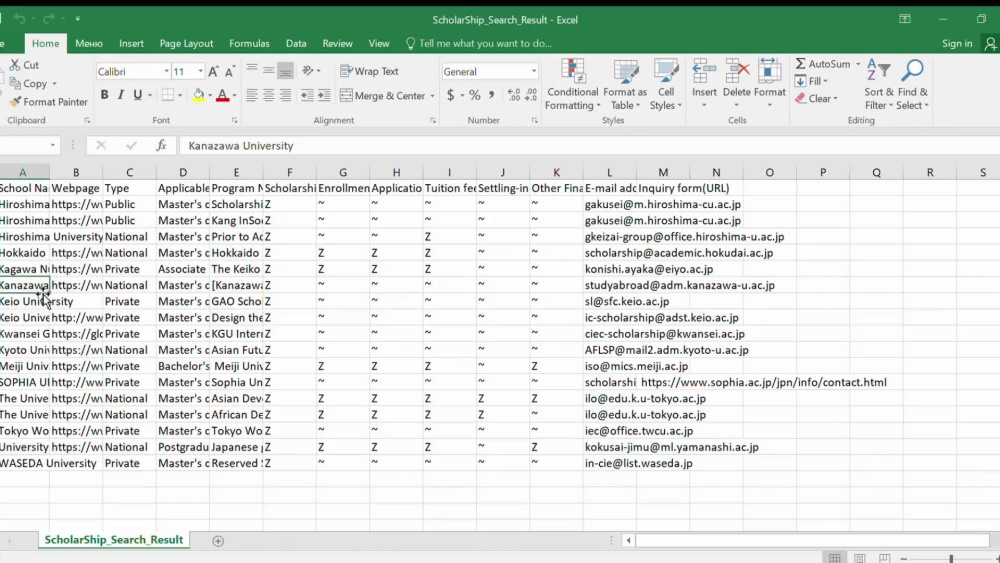Decrease decimal places
Image resolution: width=1000 pixels, height=563 pixels.
531,95
